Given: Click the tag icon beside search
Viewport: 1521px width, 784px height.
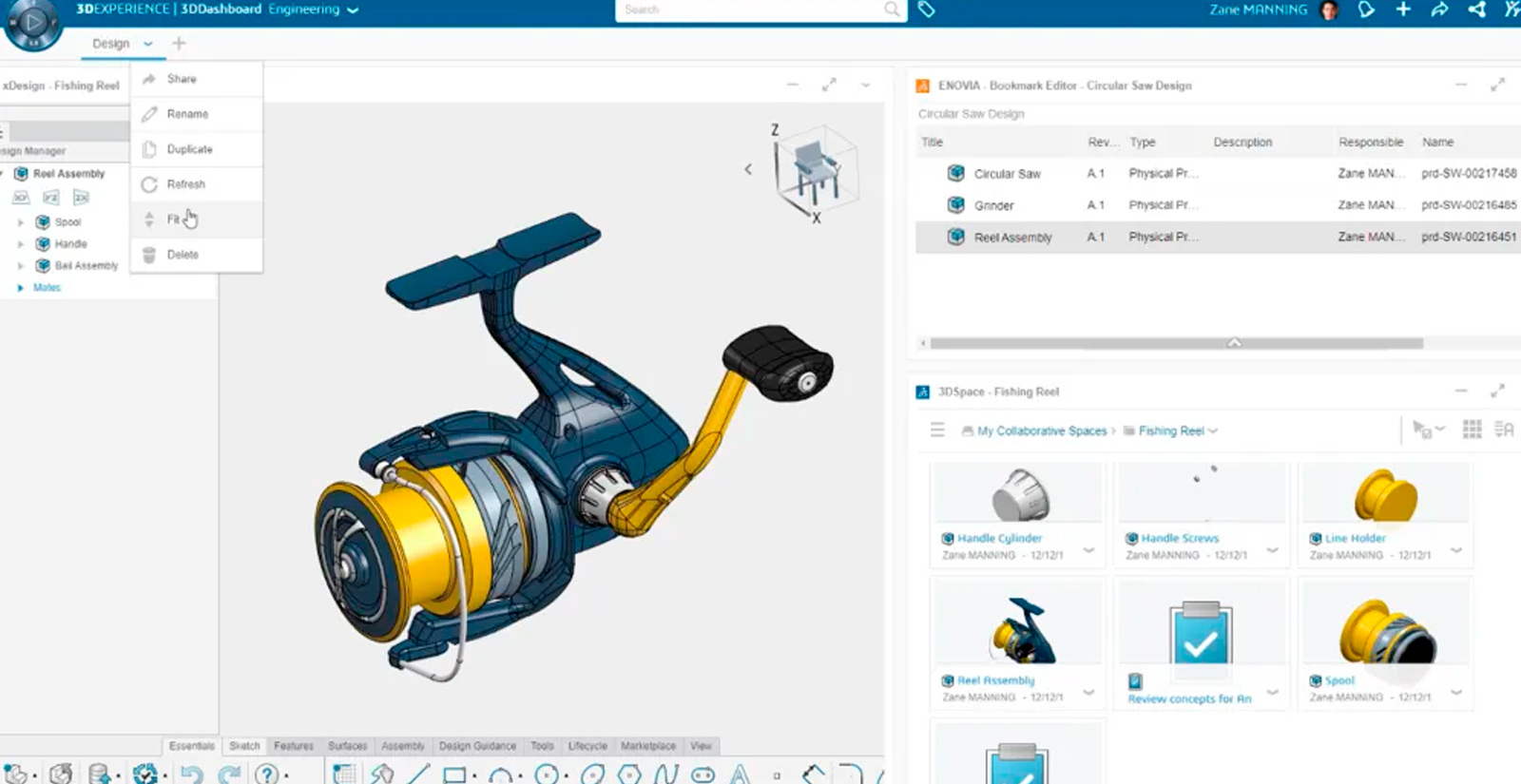Looking at the screenshot, I should [x=926, y=10].
